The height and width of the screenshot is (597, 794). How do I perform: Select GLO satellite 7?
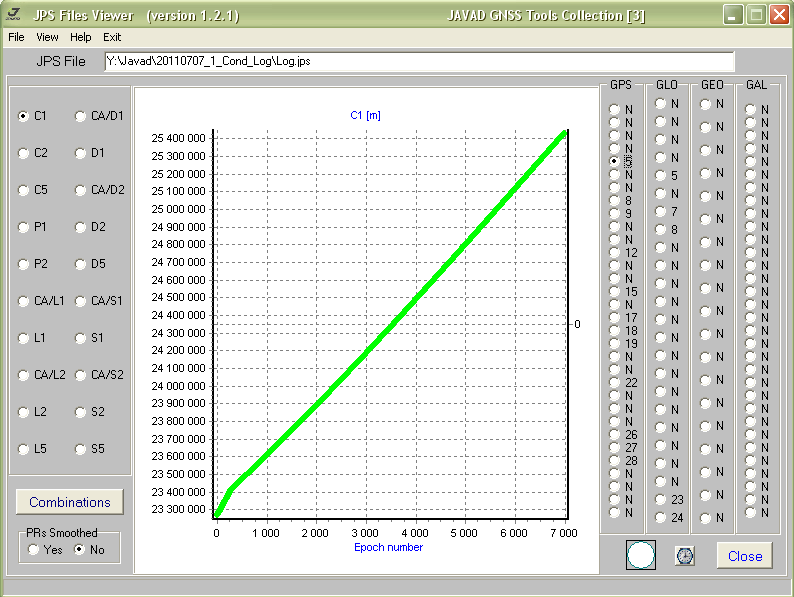661,211
